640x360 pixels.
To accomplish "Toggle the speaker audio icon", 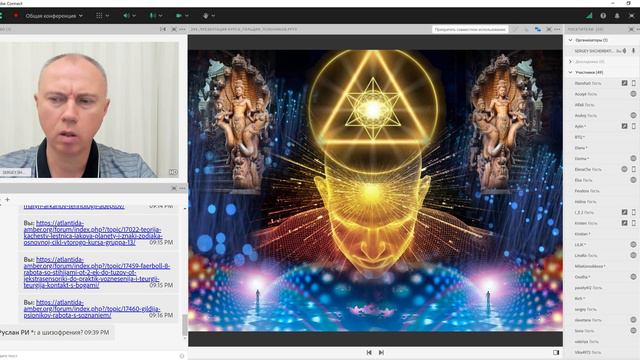I will click(126, 16).
